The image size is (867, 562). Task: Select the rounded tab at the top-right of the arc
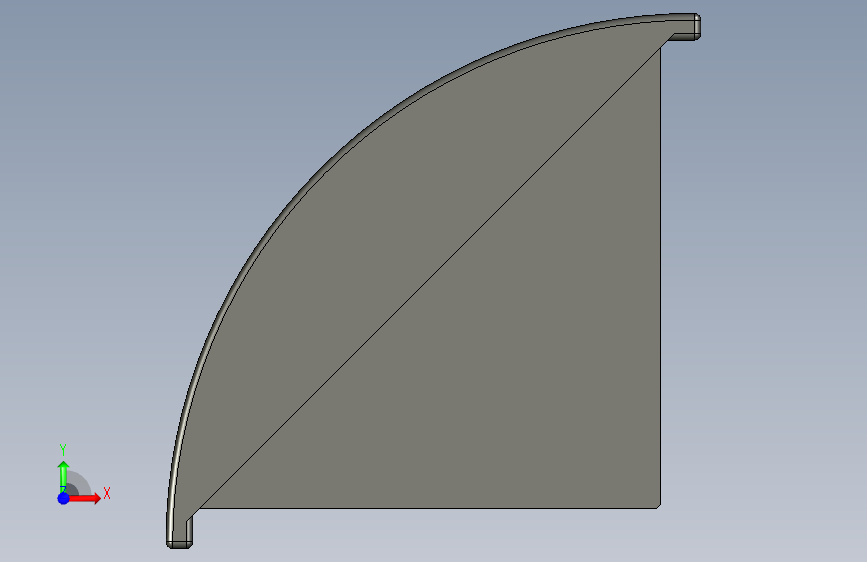pyautogui.click(x=686, y=27)
